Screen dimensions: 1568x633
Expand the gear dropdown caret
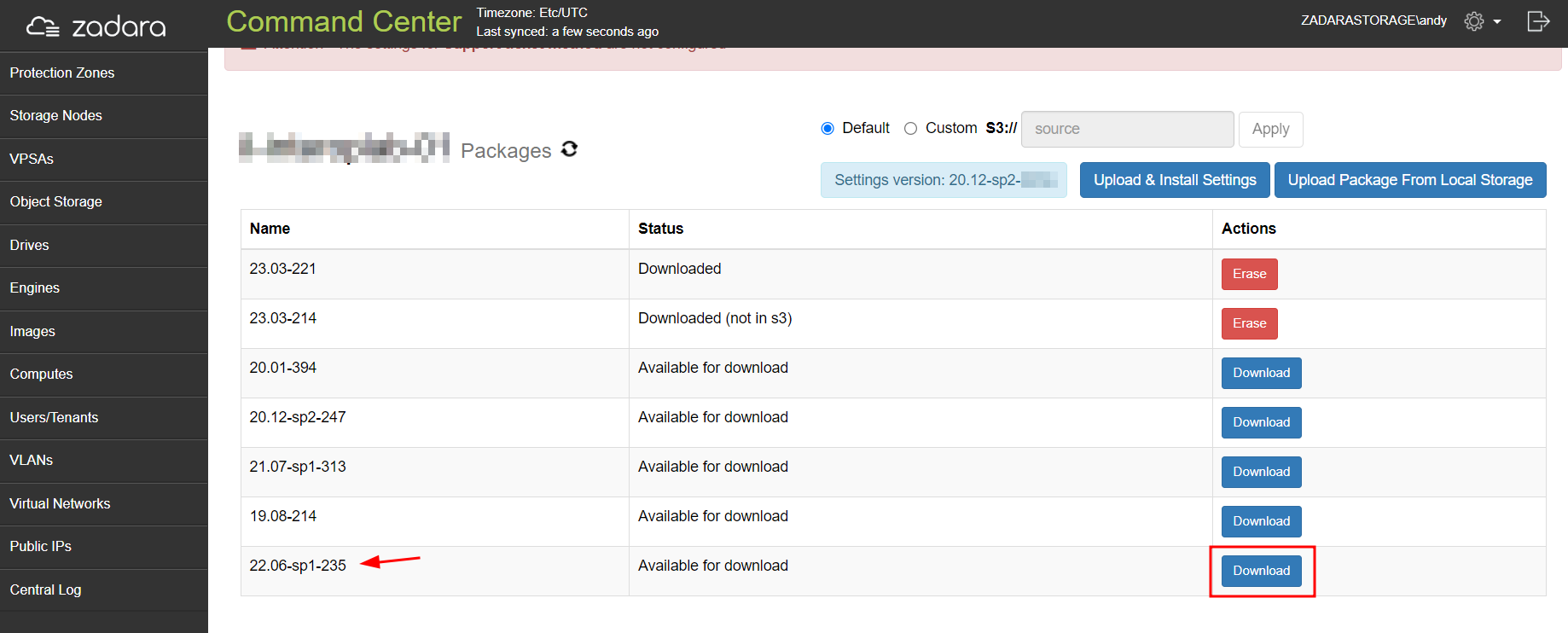pos(1497,22)
